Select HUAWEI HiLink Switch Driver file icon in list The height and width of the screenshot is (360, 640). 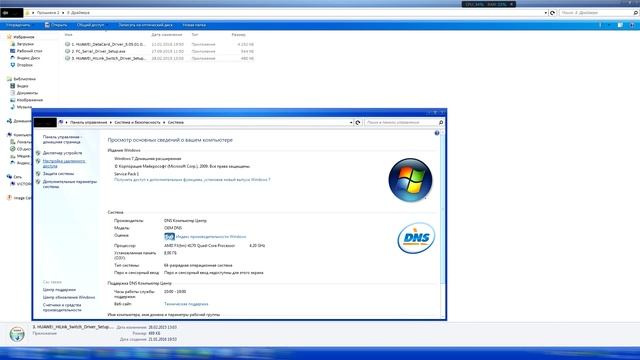click(x=67, y=58)
